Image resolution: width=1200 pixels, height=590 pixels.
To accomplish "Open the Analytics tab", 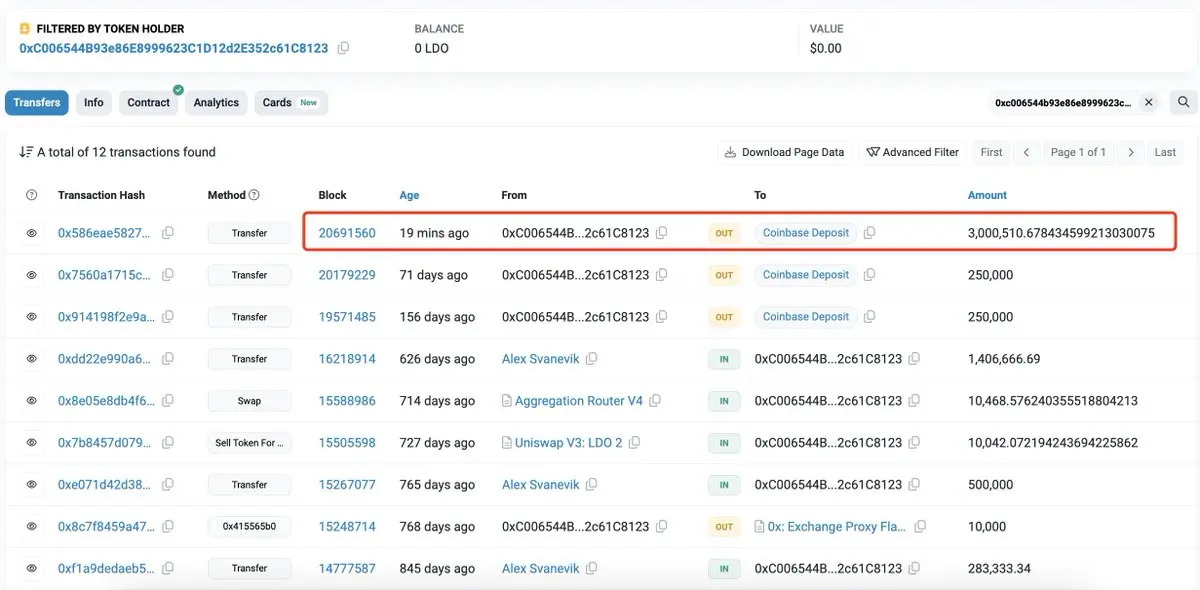I will tap(216, 102).
